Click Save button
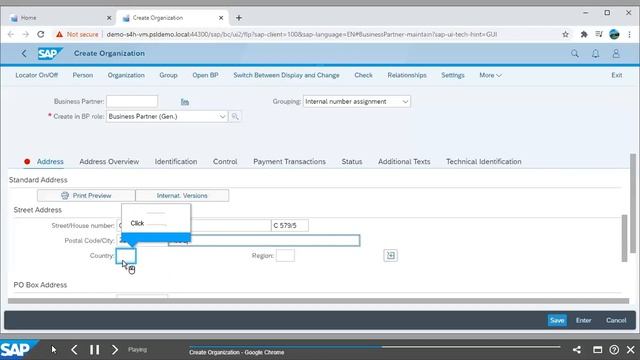The width and height of the screenshot is (640, 360). (557, 320)
